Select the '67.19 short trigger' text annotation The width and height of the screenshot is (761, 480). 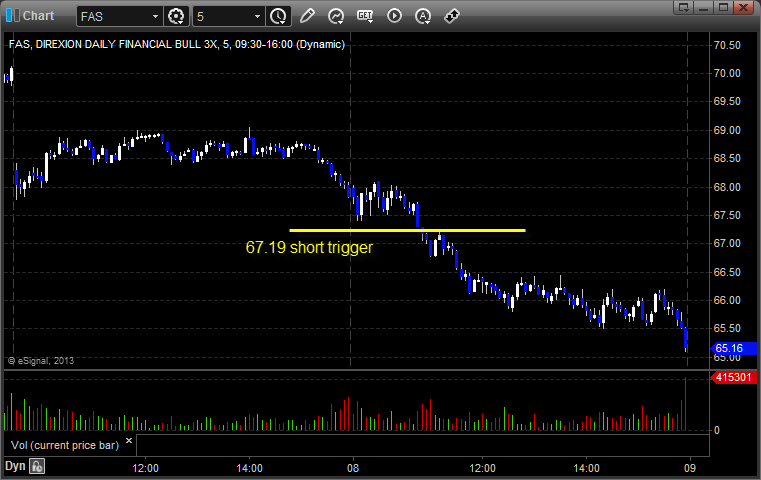pyautogui.click(x=309, y=248)
